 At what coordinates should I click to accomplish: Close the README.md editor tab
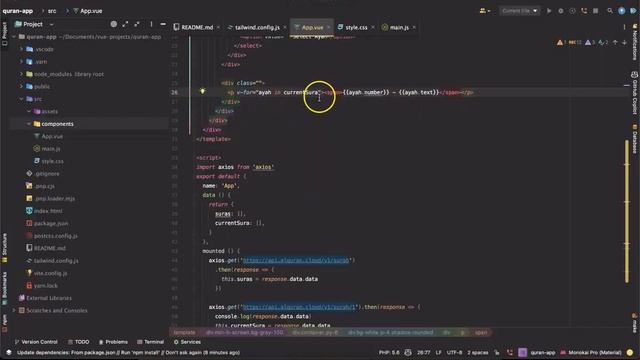coord(218,27)
